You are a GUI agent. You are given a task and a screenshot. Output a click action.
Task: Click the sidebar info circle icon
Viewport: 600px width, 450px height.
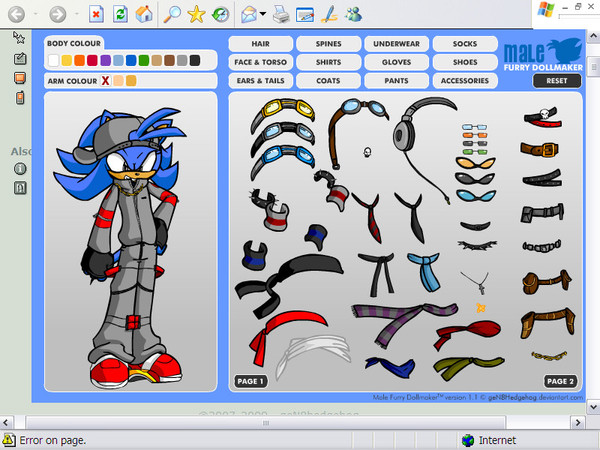(20, 168)
